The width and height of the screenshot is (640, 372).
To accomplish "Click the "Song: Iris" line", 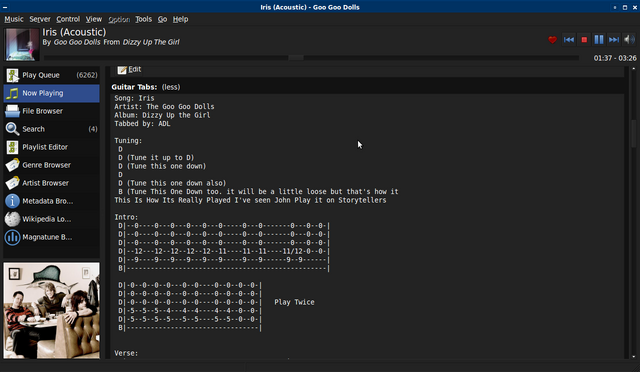I will [134, 98].
